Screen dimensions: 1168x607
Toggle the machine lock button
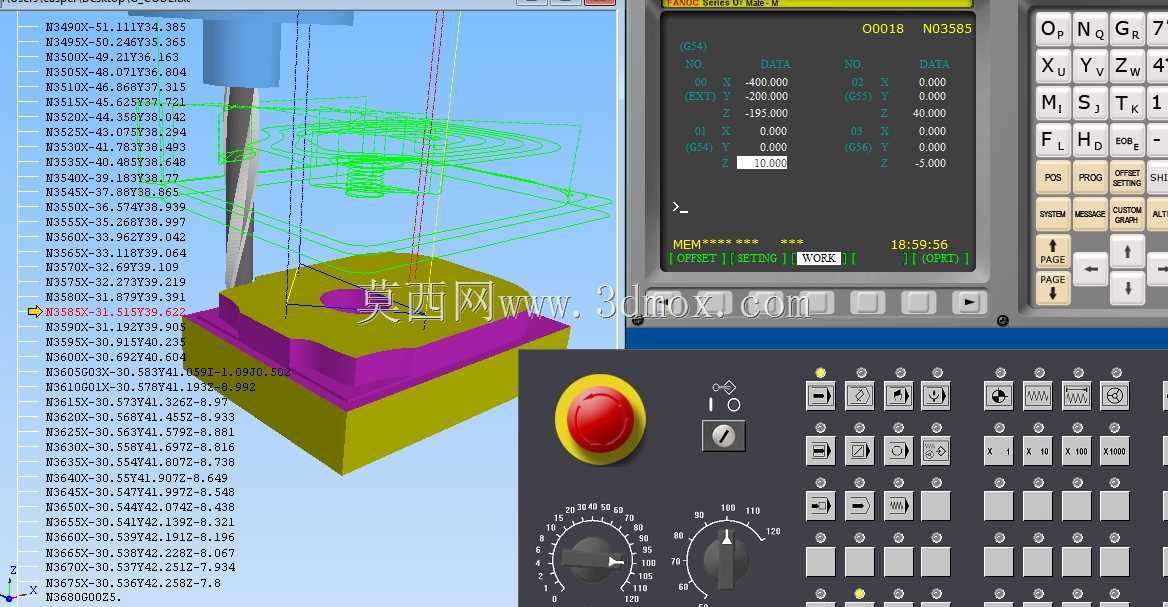pyautogui.click(x=859, y=506)
